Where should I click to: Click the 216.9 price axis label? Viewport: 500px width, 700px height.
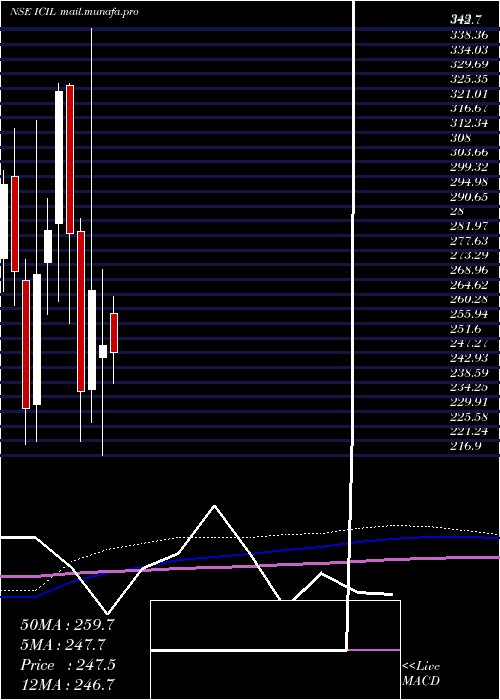465,446
